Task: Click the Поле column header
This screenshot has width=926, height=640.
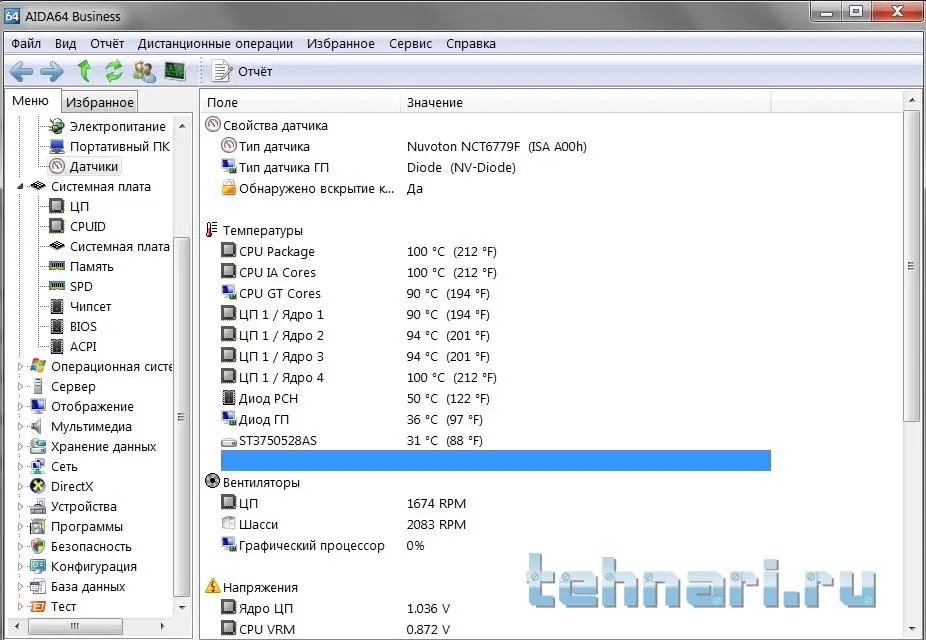Action: [301, 102]
